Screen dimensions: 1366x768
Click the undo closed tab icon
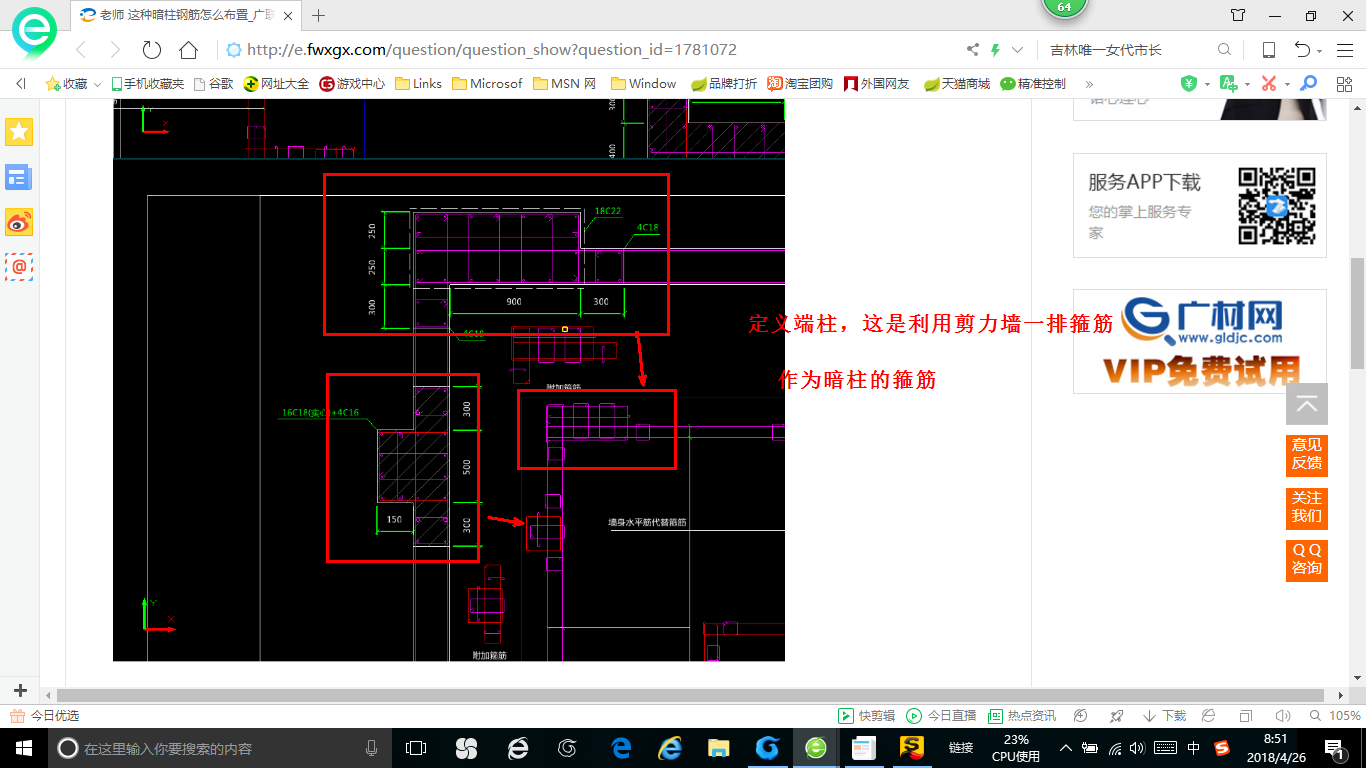click(x=1302, y=50)
